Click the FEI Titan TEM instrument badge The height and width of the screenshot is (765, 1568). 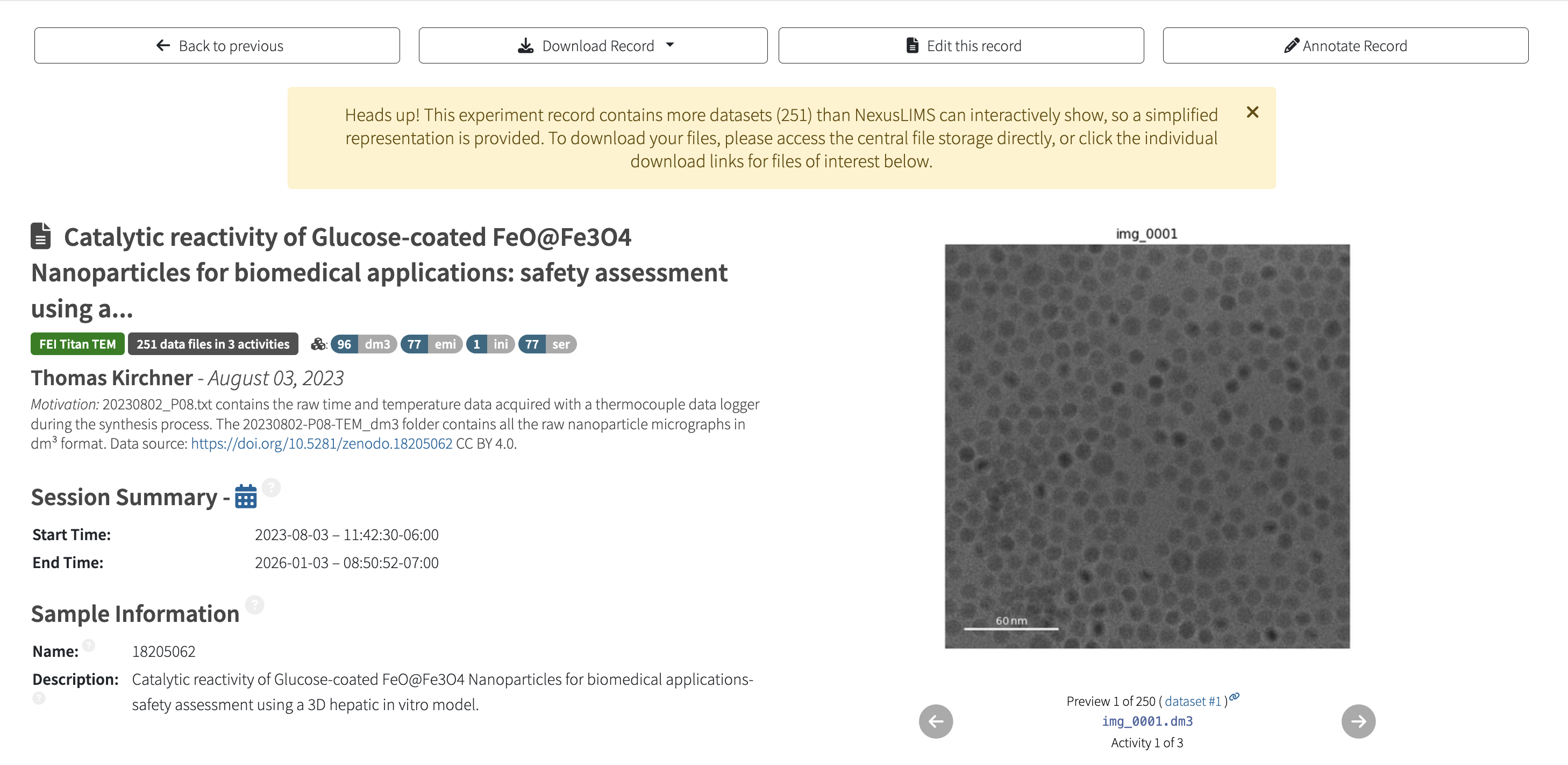coord(77,344)
